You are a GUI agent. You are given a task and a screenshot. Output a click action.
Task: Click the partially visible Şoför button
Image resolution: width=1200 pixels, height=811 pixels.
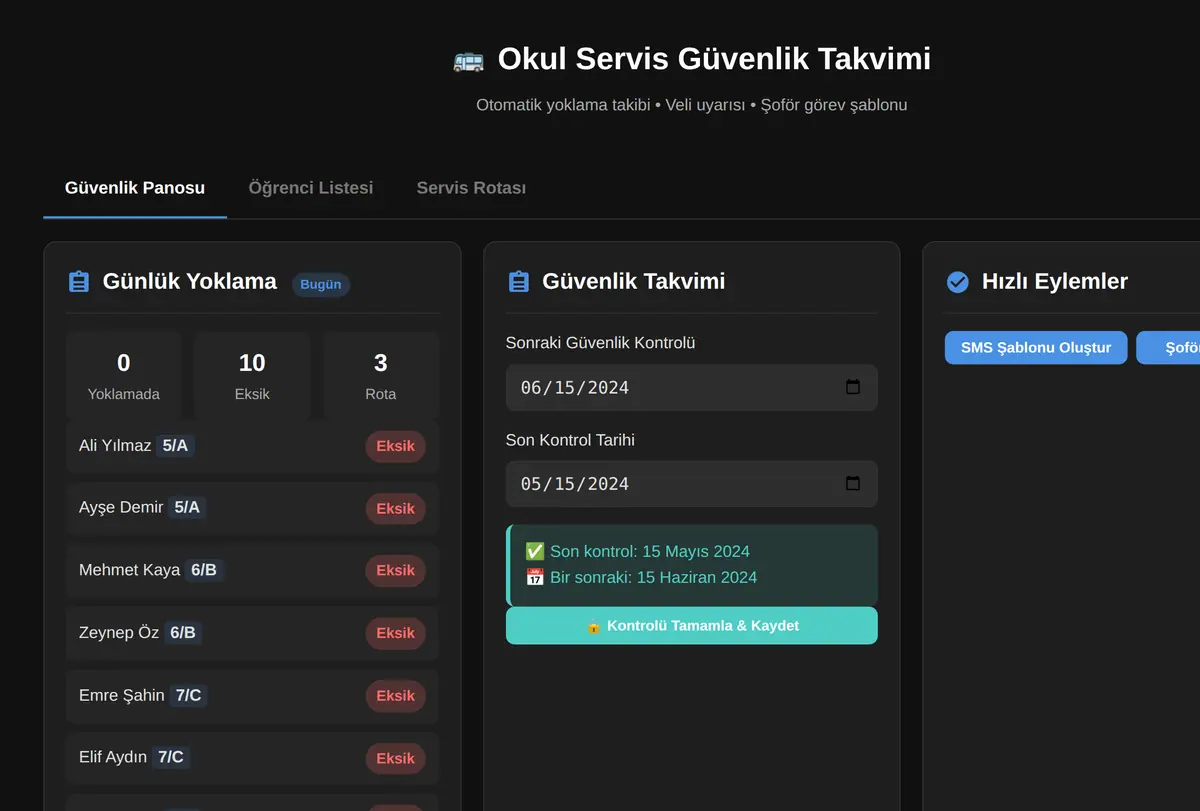[1168, 348]
